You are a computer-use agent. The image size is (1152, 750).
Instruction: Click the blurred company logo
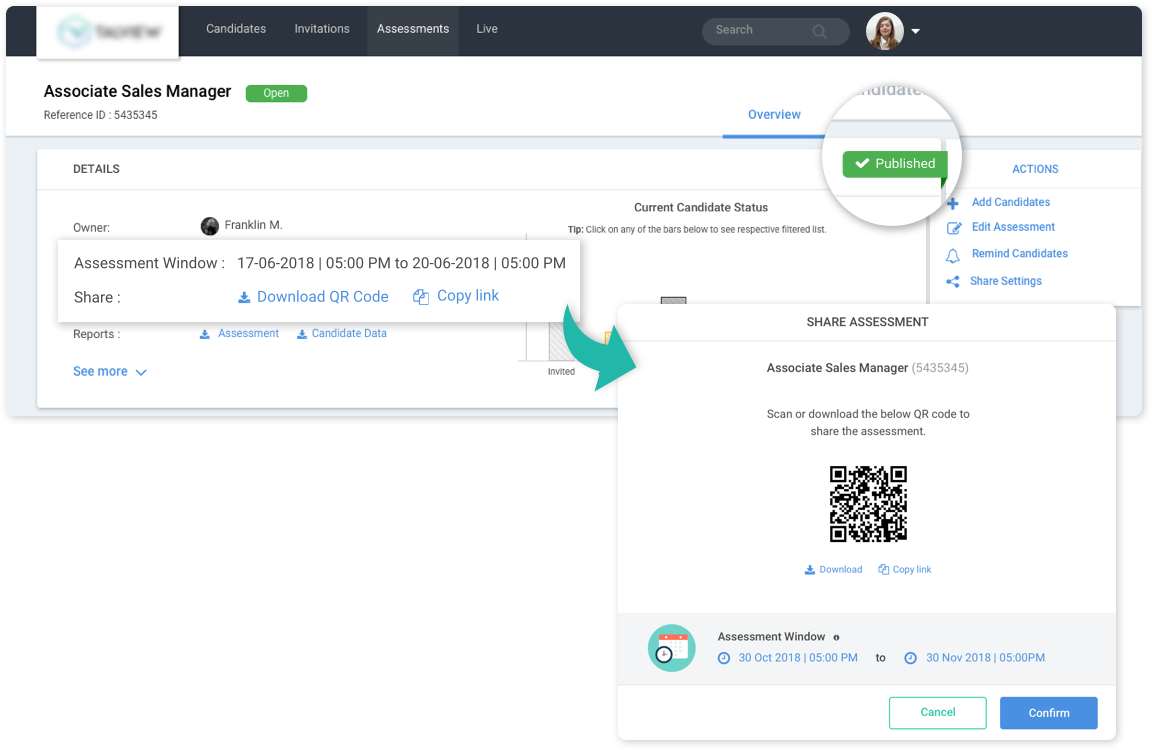[x=107, y=32]
